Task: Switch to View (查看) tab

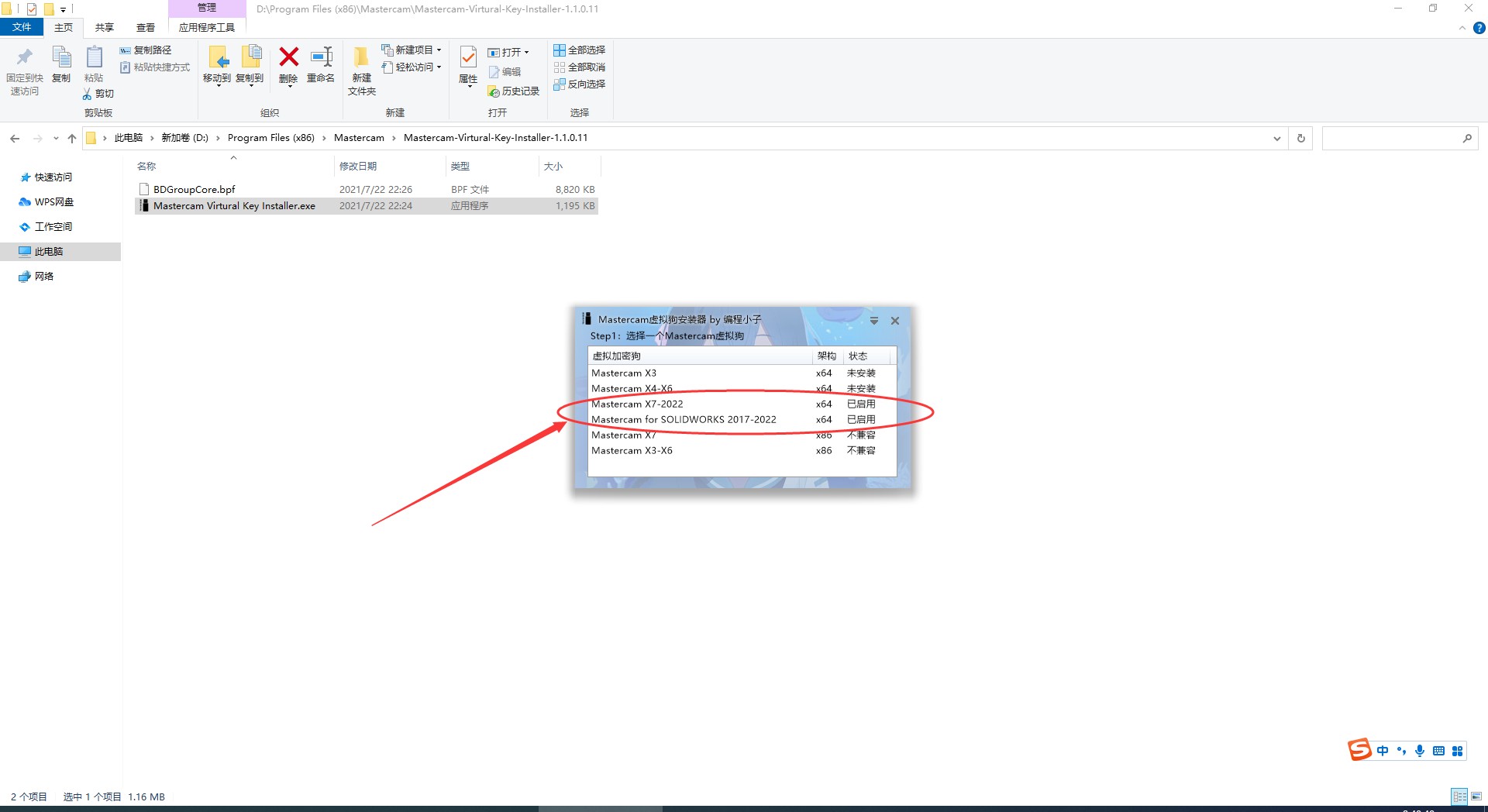Action: [x=146, y=27]
